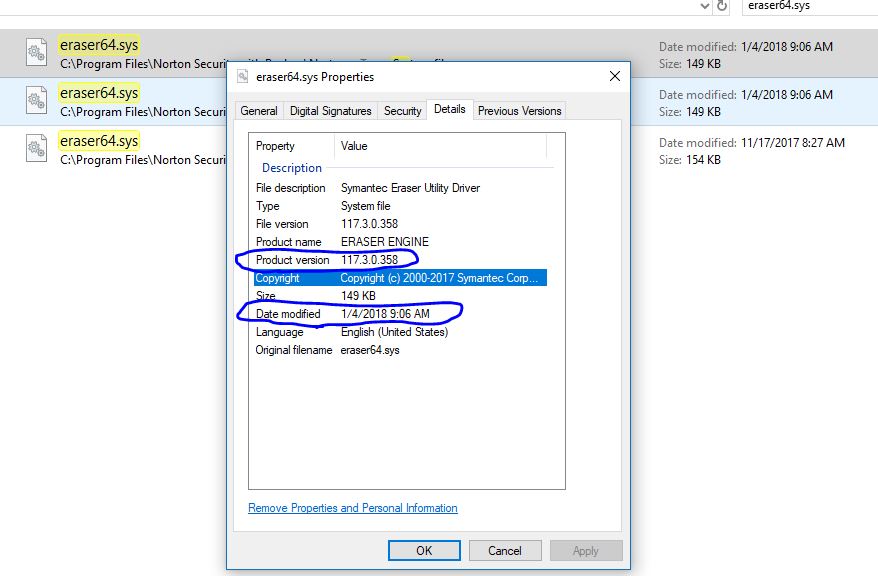
Task: Click the Description group heading
Action: pyautogui.click(x=292, y=168)
